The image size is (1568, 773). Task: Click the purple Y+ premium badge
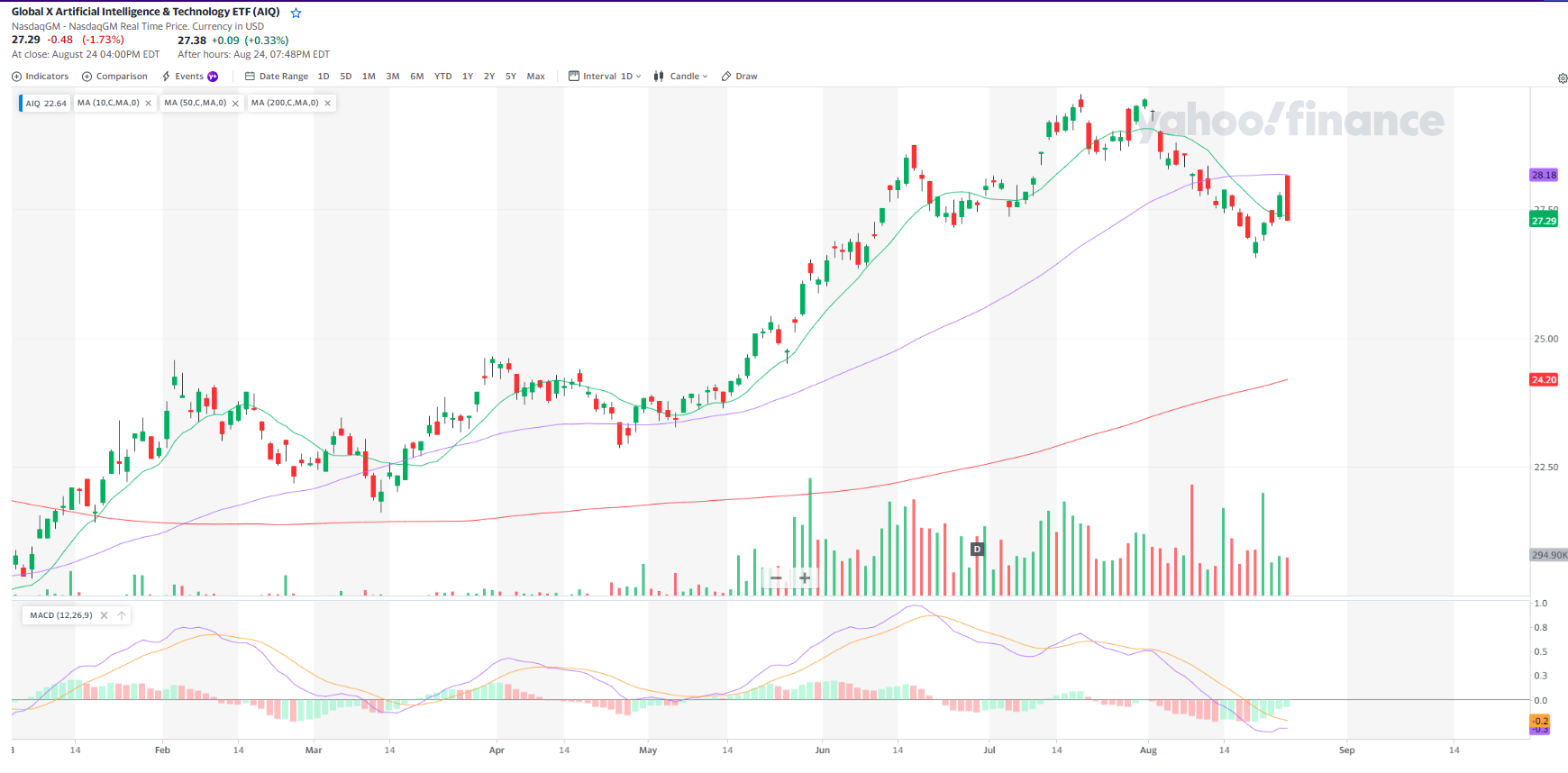click(213, 77)
